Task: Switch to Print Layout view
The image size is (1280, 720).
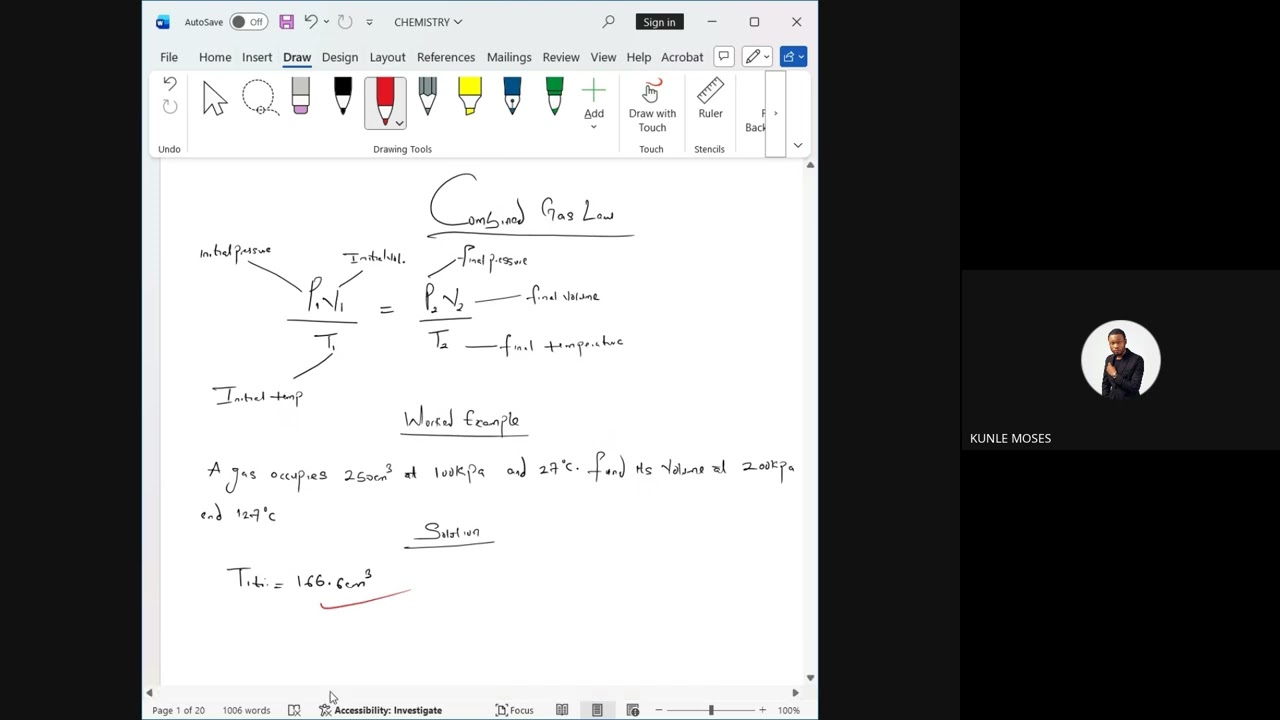Action: (x=597, y=710)
